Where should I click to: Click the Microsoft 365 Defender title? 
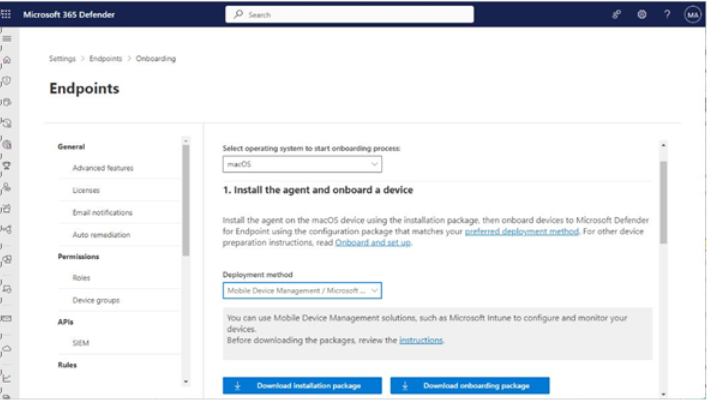[x=69, y=14]
